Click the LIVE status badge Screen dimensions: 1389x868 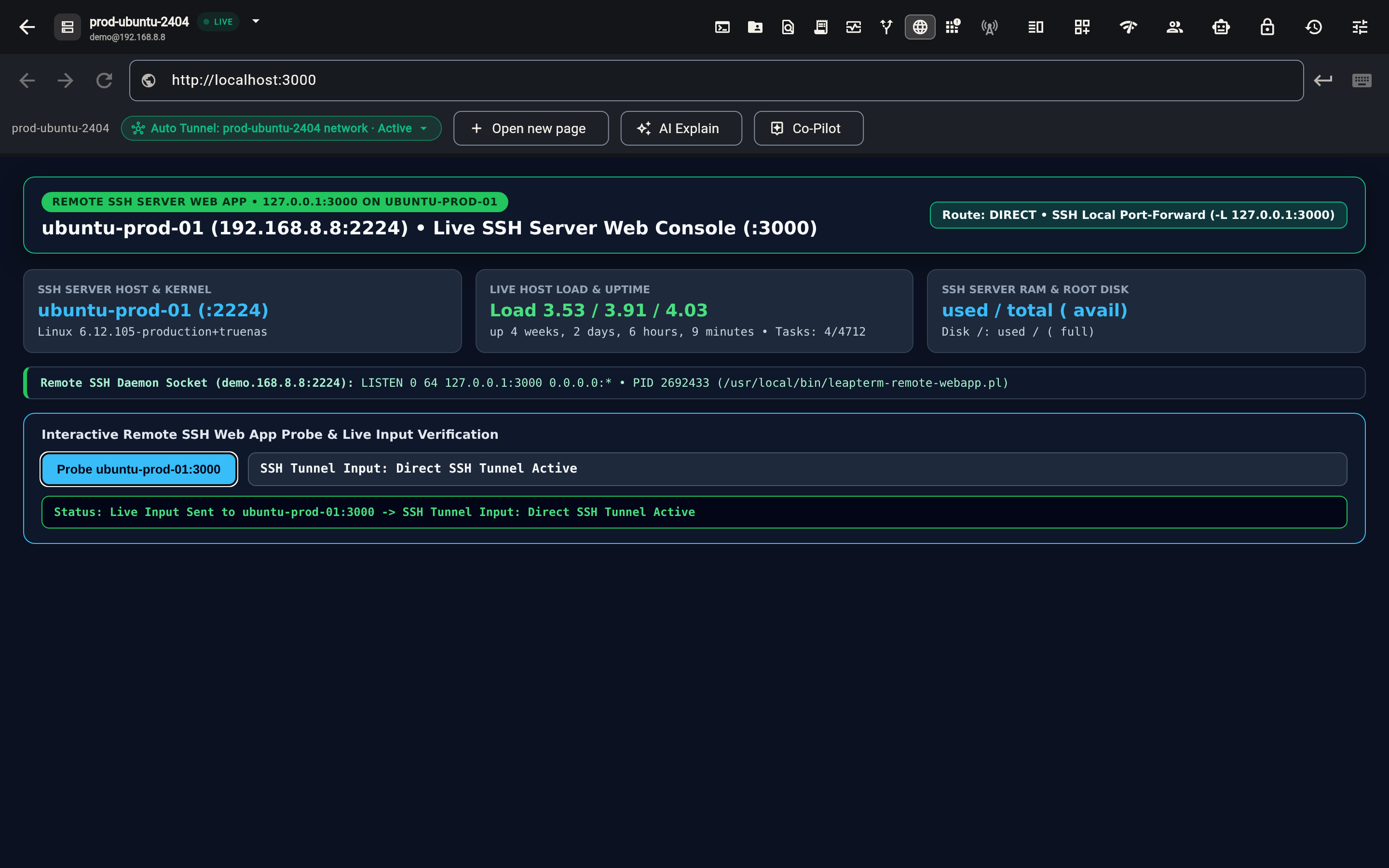click(x=218, y=22)
